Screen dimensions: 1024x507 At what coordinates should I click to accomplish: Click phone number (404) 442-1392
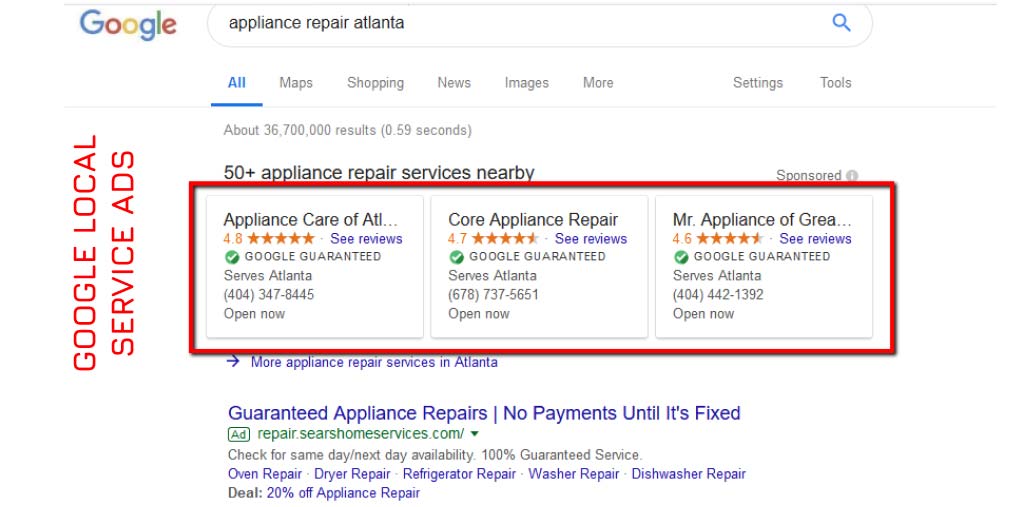pos(718,295)
